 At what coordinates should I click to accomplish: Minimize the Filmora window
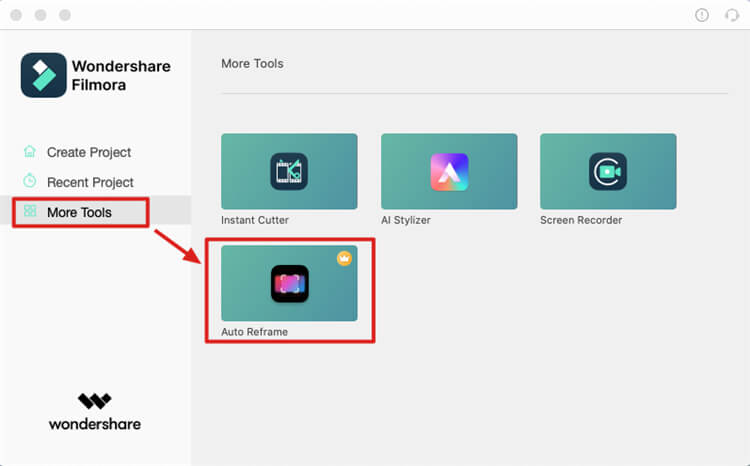coord(41,15)
